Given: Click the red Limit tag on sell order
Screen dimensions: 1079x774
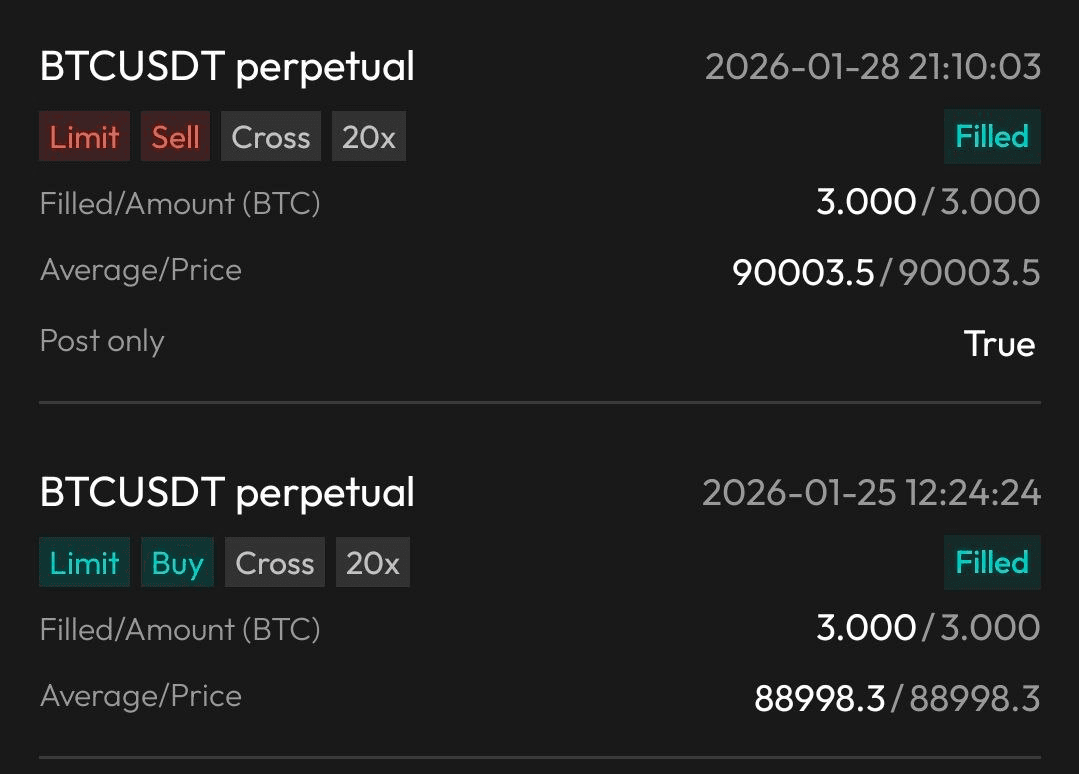Looking at the screenshot, I should click(x=85, y=137).
